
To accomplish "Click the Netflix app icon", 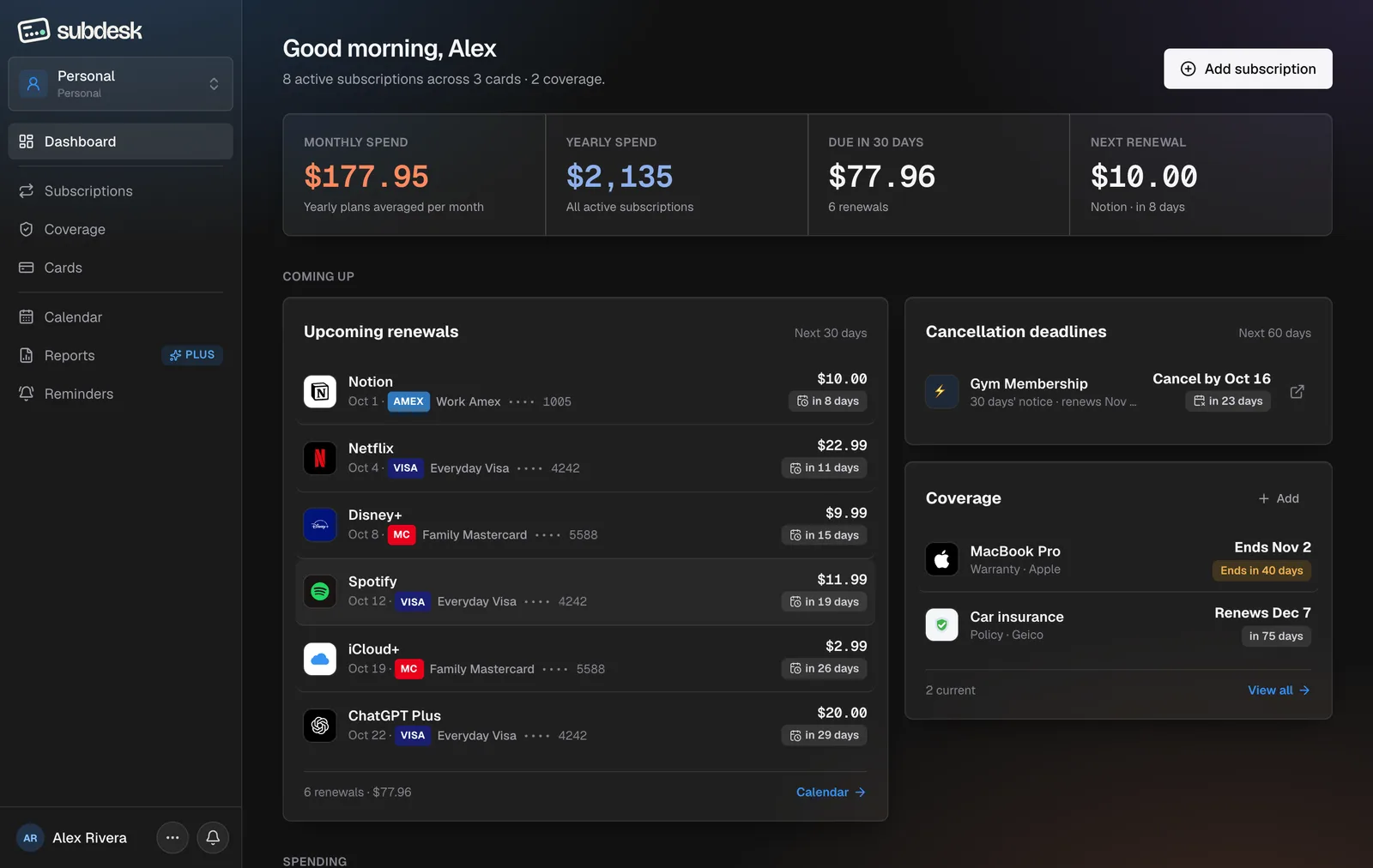I will click(320, 458).
